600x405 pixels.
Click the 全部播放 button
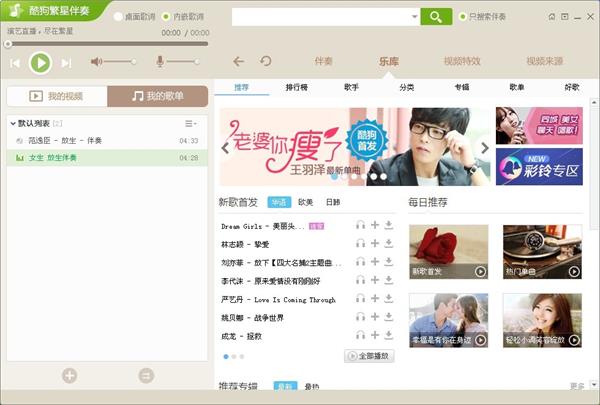pyautogui.click(x=369, y=356)
